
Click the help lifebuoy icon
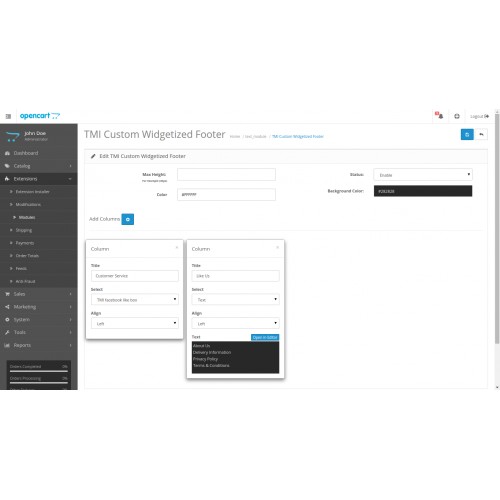pyautogui.click(x=457, y=116)
